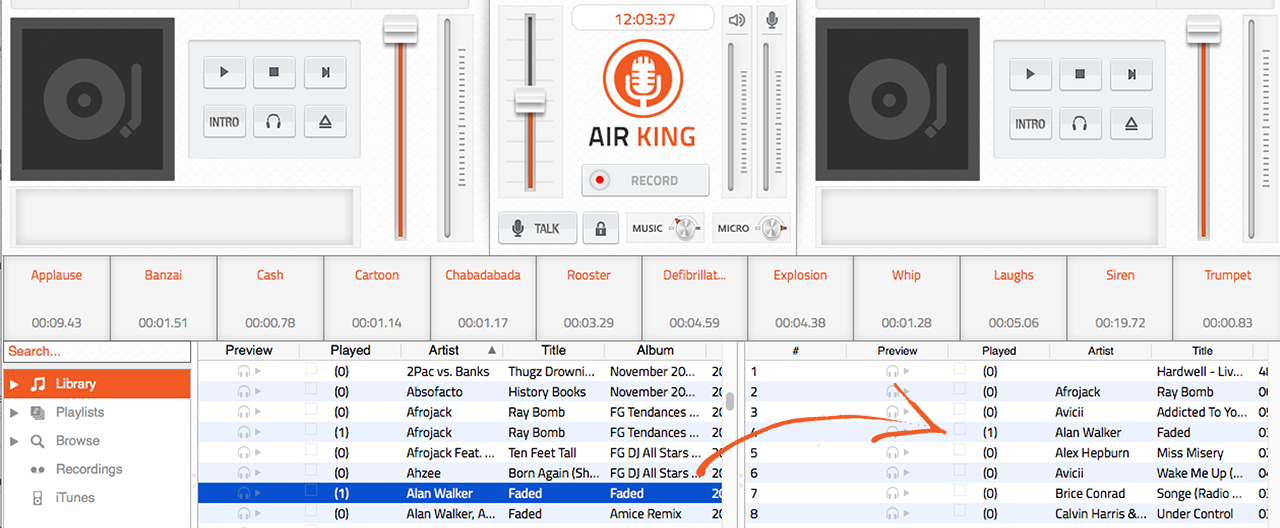Screen dimensions: 1280x528
Task: Preview playlist track 6 Avicii Wake Me Up
Action: 892,472
